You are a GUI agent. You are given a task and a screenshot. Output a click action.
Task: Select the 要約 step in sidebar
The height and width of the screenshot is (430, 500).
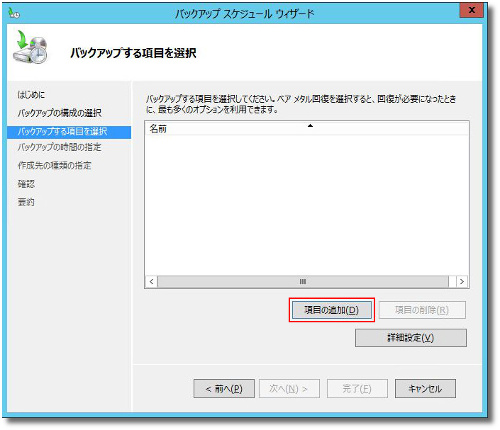pyautogui.click(x=26, y=202)
